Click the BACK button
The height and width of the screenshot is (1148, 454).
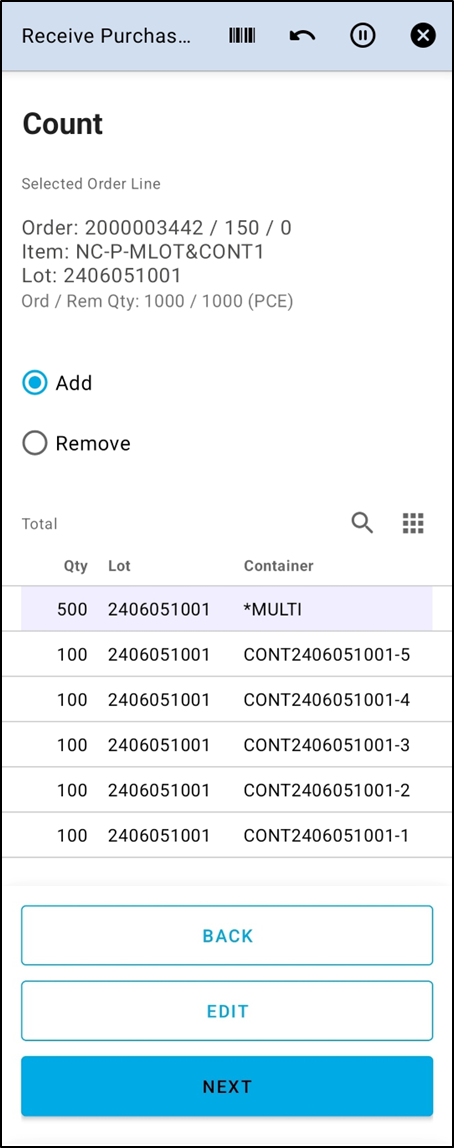(x=227, y=936)
